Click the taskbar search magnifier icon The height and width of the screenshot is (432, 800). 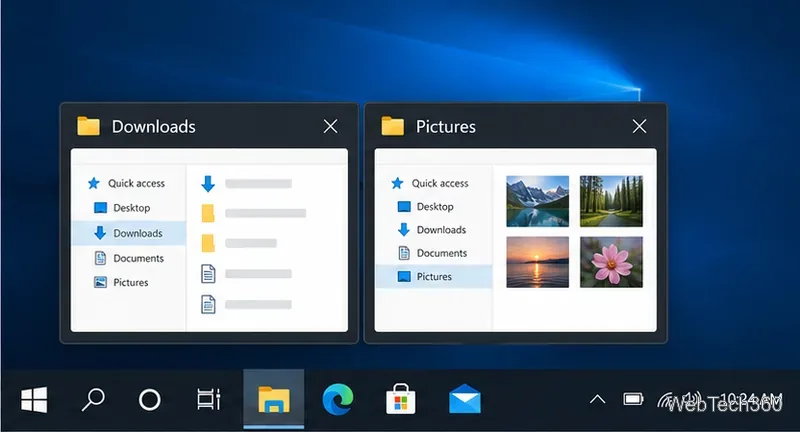[x=93, y=399]
